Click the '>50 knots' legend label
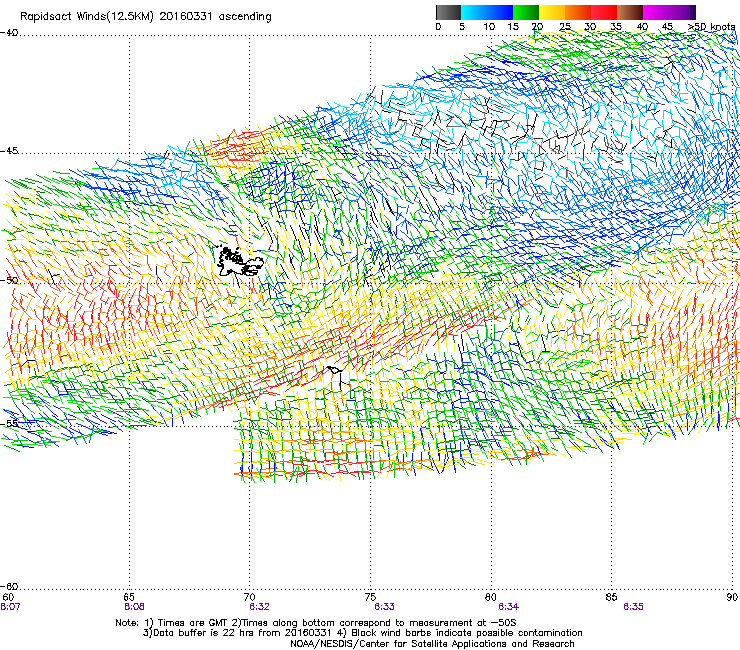The width and height of the screenshot is (740, 650). [711, 27]
